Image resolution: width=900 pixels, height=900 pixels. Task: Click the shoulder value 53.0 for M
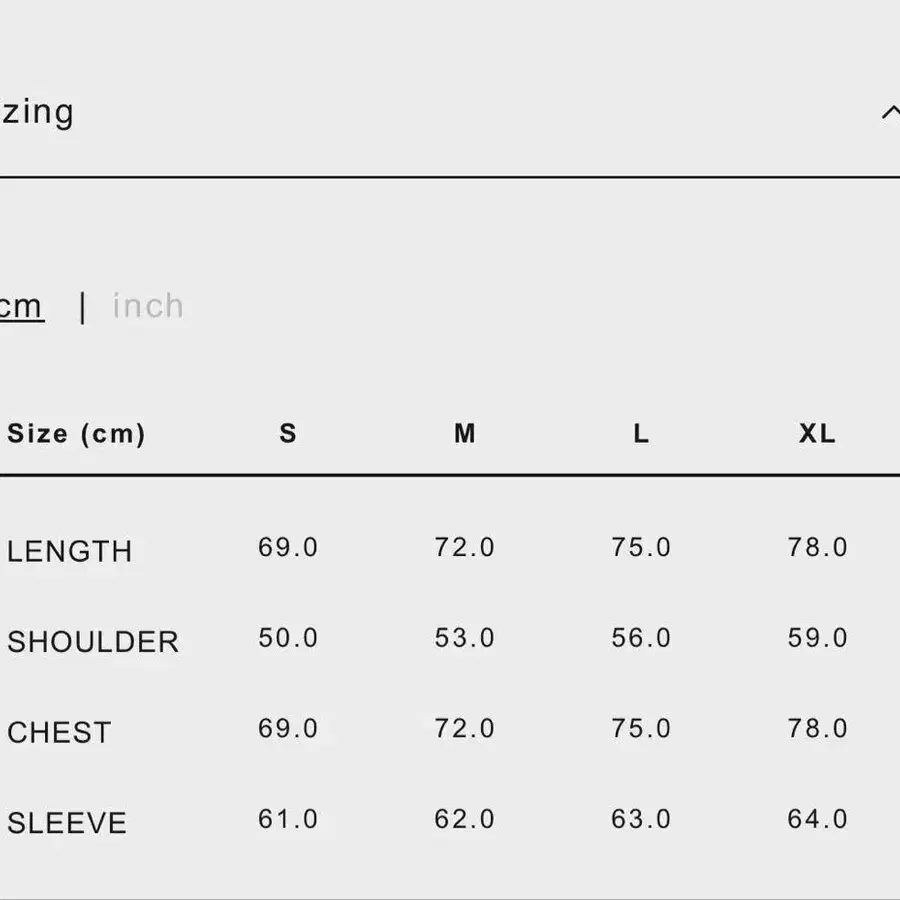pyautogui.click(x=464, y=638)
